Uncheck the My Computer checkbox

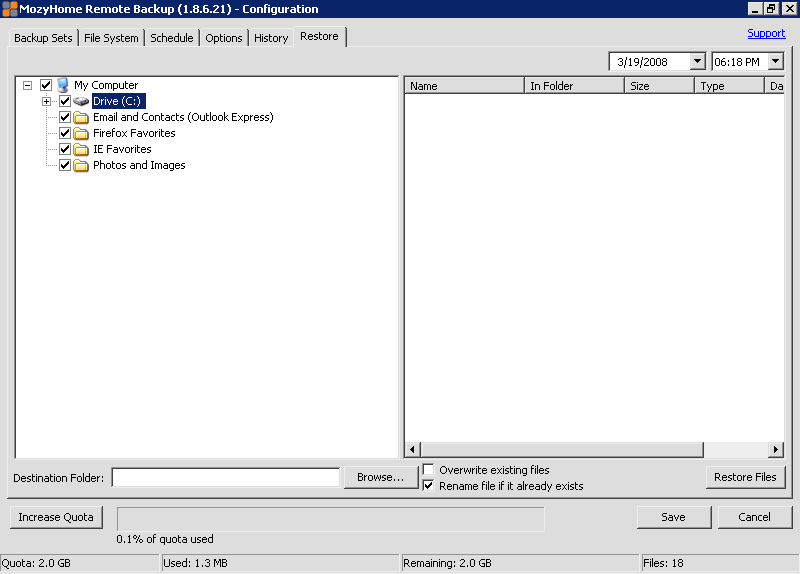[x=46, y=85]
